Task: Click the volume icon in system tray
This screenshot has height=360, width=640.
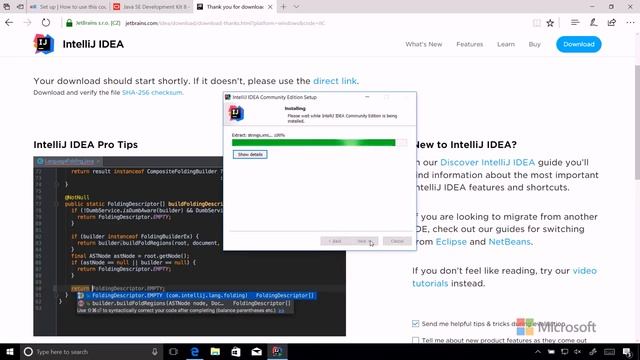Action: 578,351
